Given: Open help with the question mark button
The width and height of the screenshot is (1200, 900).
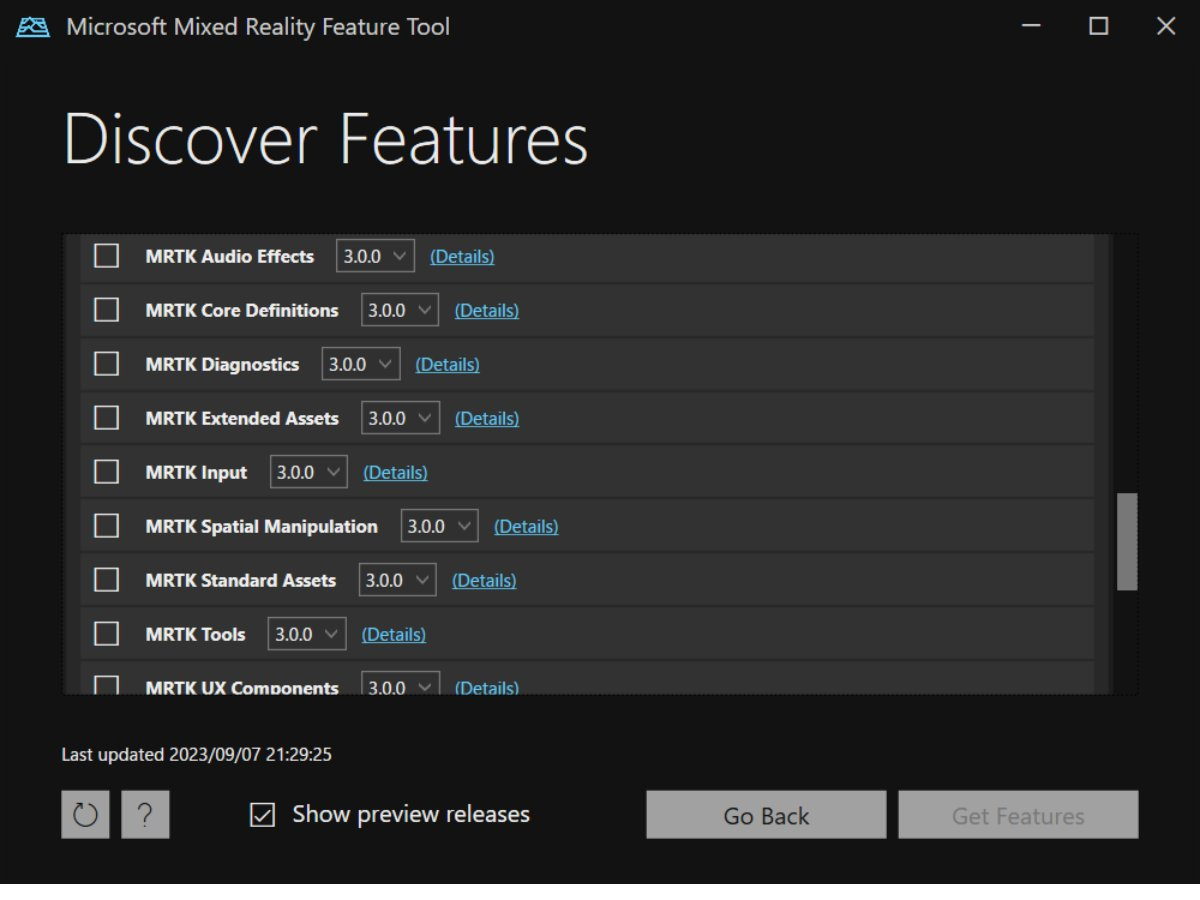Looking at the screenshot, I should click(145, 815).
